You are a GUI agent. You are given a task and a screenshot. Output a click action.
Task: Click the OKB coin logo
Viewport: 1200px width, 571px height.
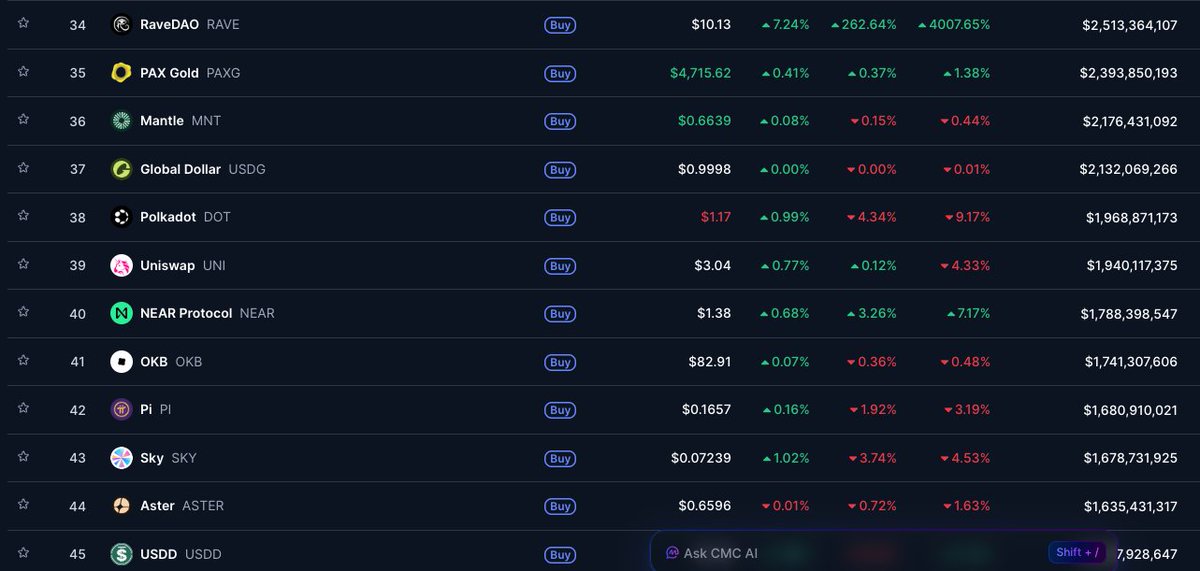121,361
